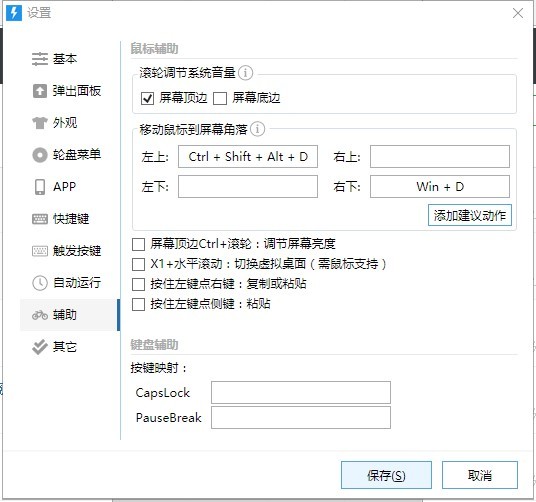The height and width of the screenshot is (502, 536).
Task: Select 其它 via its checkmark icon
Action: [40, 347]
